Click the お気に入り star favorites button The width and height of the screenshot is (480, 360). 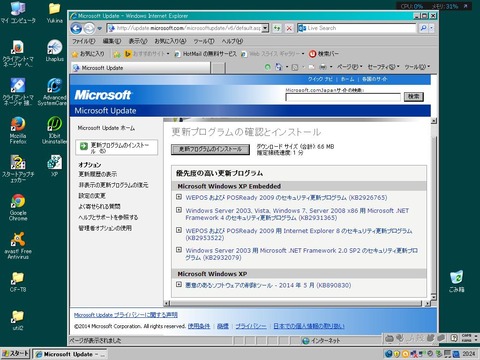(88, 54)
